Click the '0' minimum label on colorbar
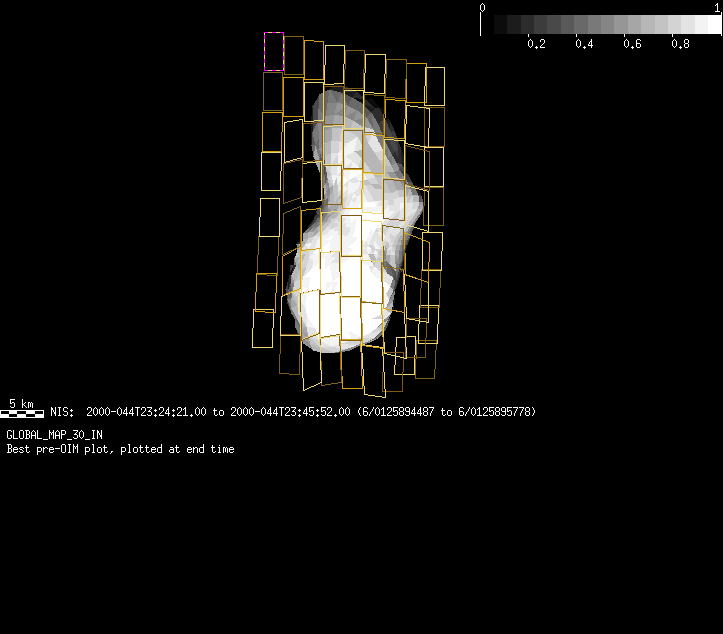Screen dimensions: 723x634 coord(482,8)
